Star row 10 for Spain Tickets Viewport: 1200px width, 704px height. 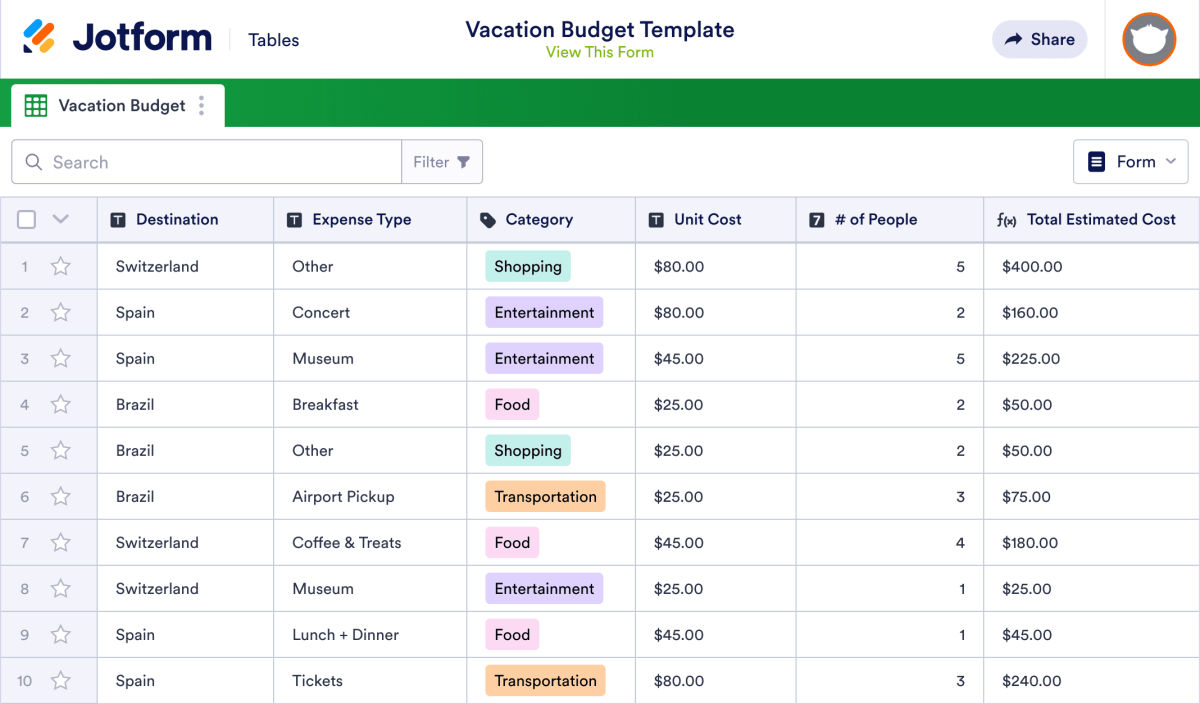coord(60,680)
